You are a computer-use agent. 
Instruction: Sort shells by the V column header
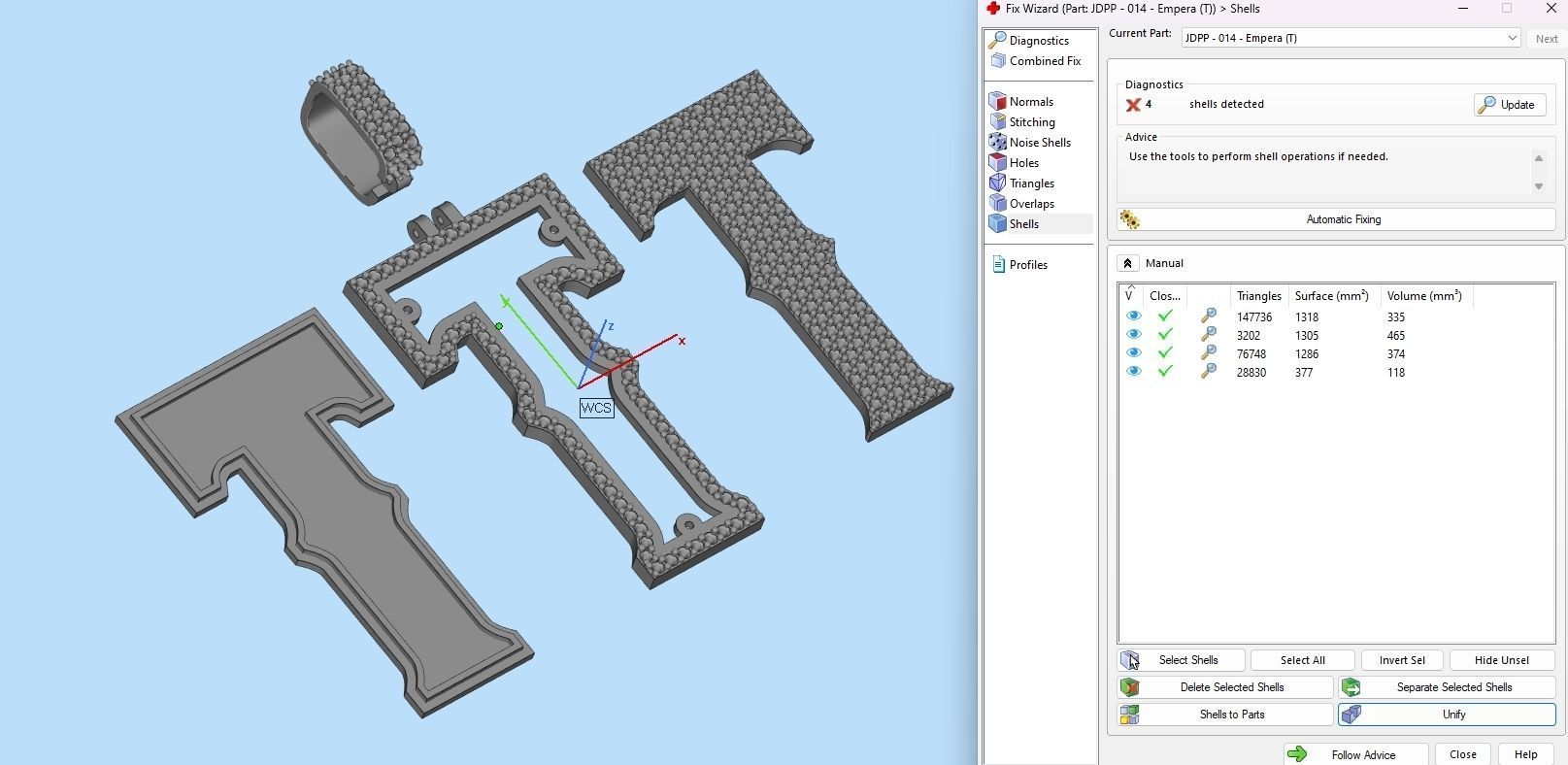pyautogui.click(x=1131, y=295)
